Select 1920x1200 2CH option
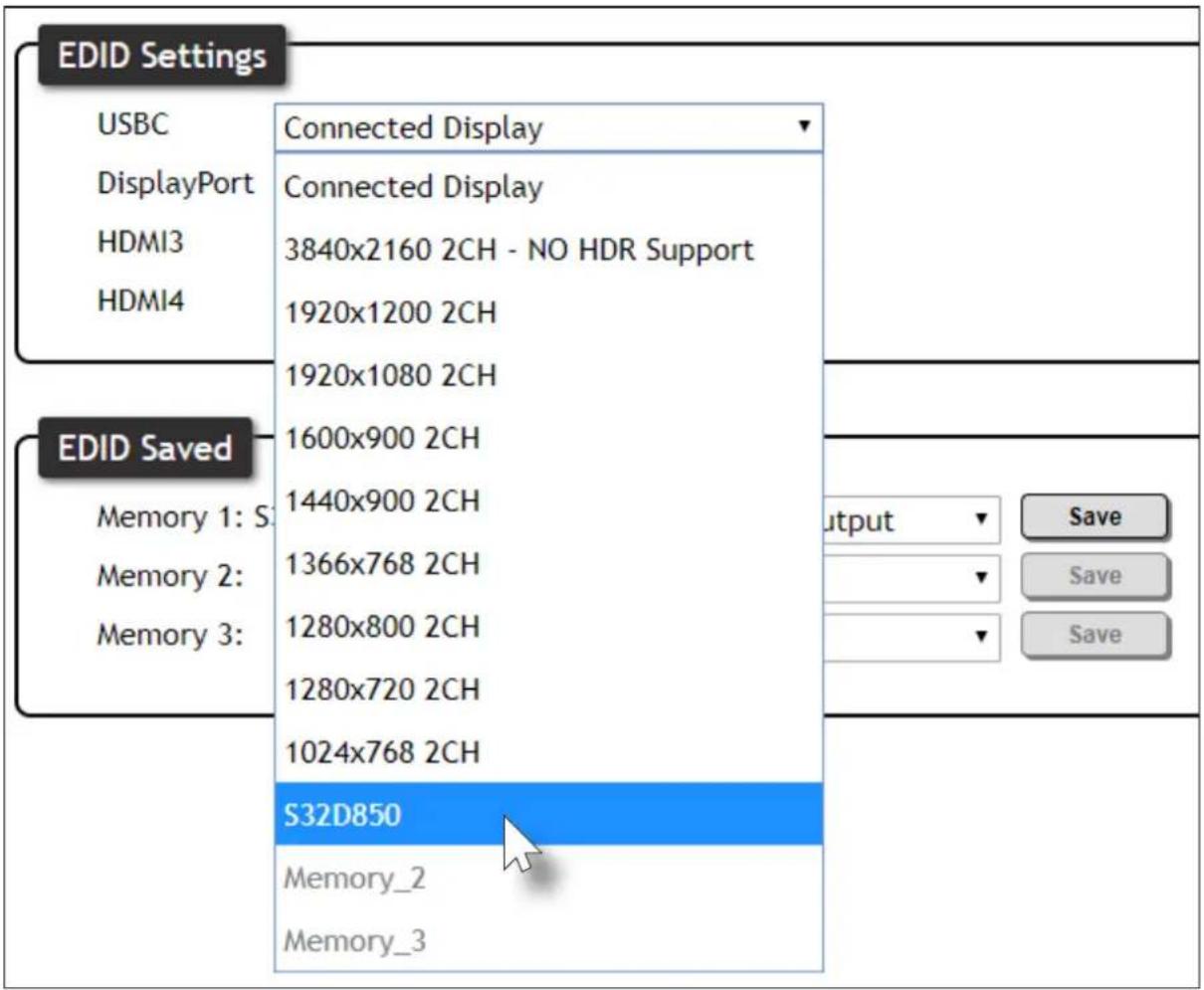The image size is (1204, 990). point(548,312)
